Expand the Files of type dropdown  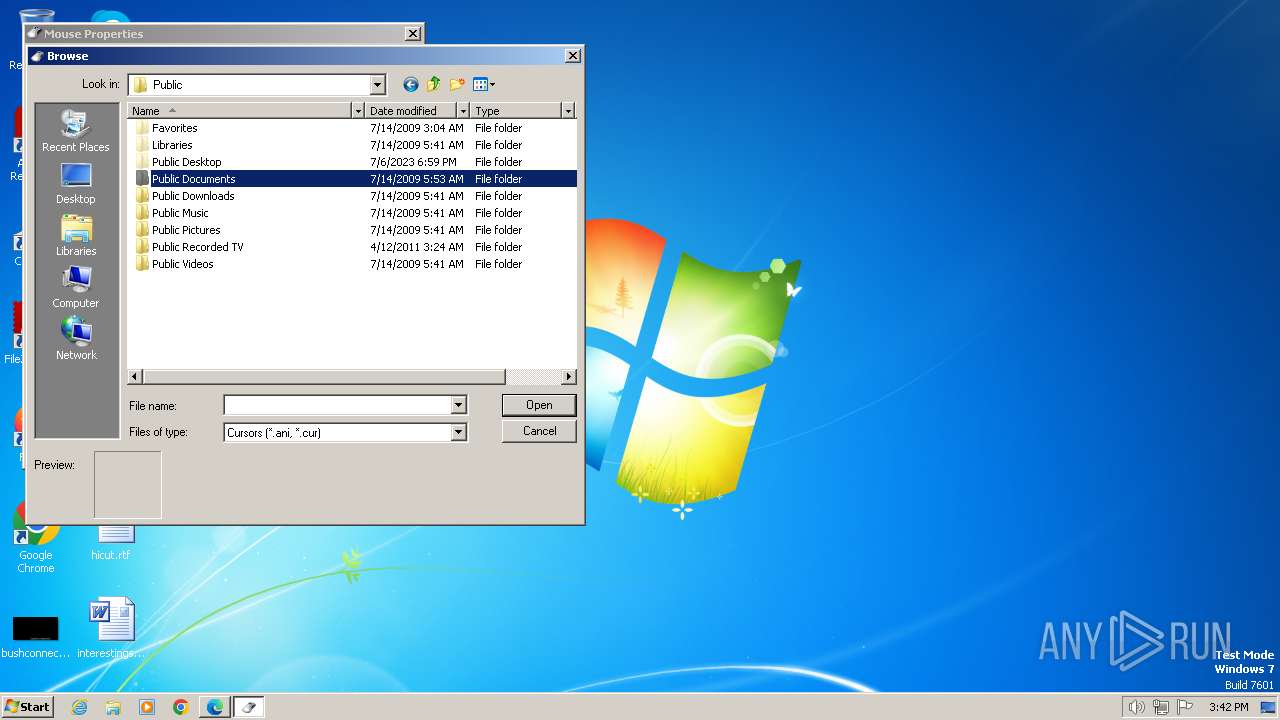click(x=458, y=432)
